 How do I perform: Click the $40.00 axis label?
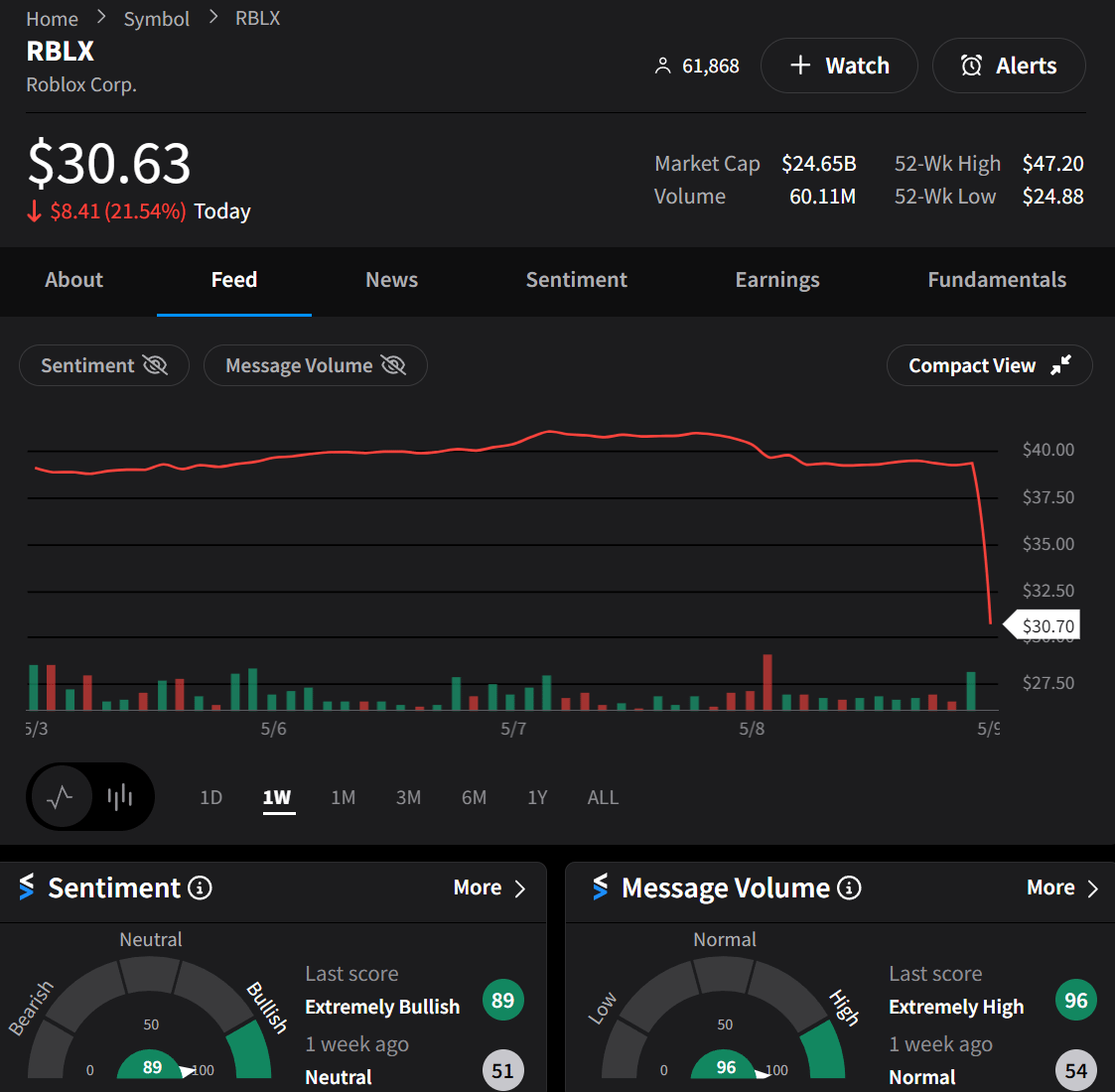tap(1048, 450)
